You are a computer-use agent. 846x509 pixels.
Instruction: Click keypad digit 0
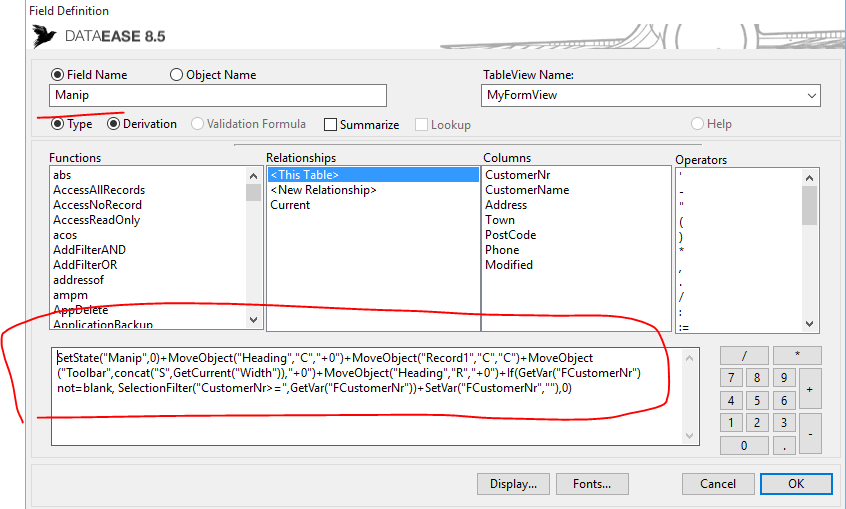tap(745, 445)
